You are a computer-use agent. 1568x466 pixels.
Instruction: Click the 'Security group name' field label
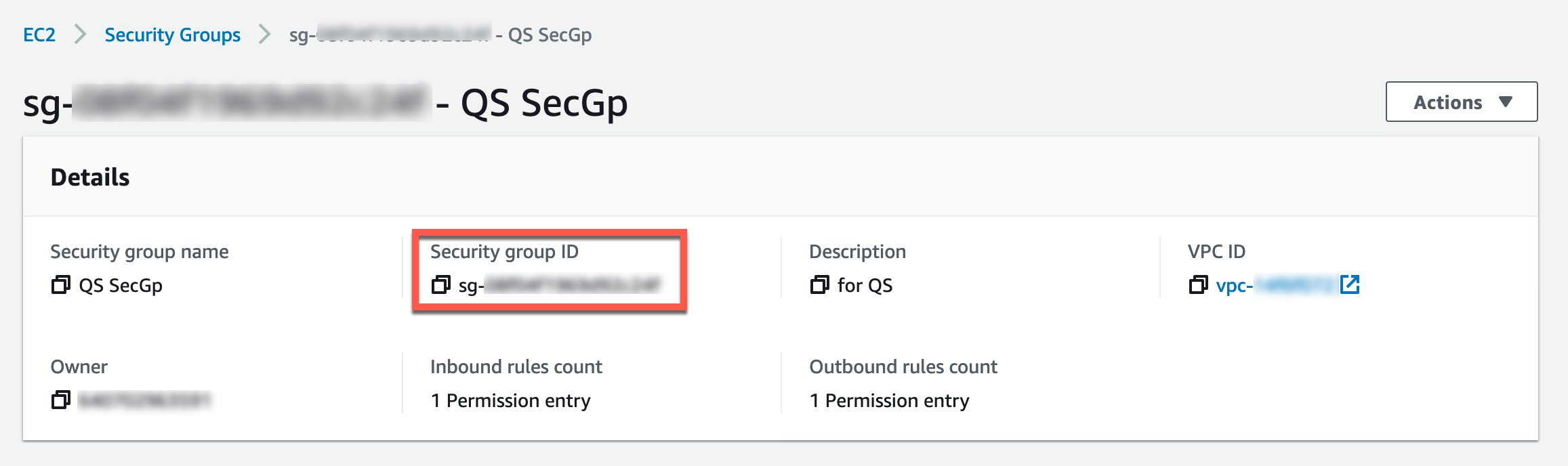point(140,252)
